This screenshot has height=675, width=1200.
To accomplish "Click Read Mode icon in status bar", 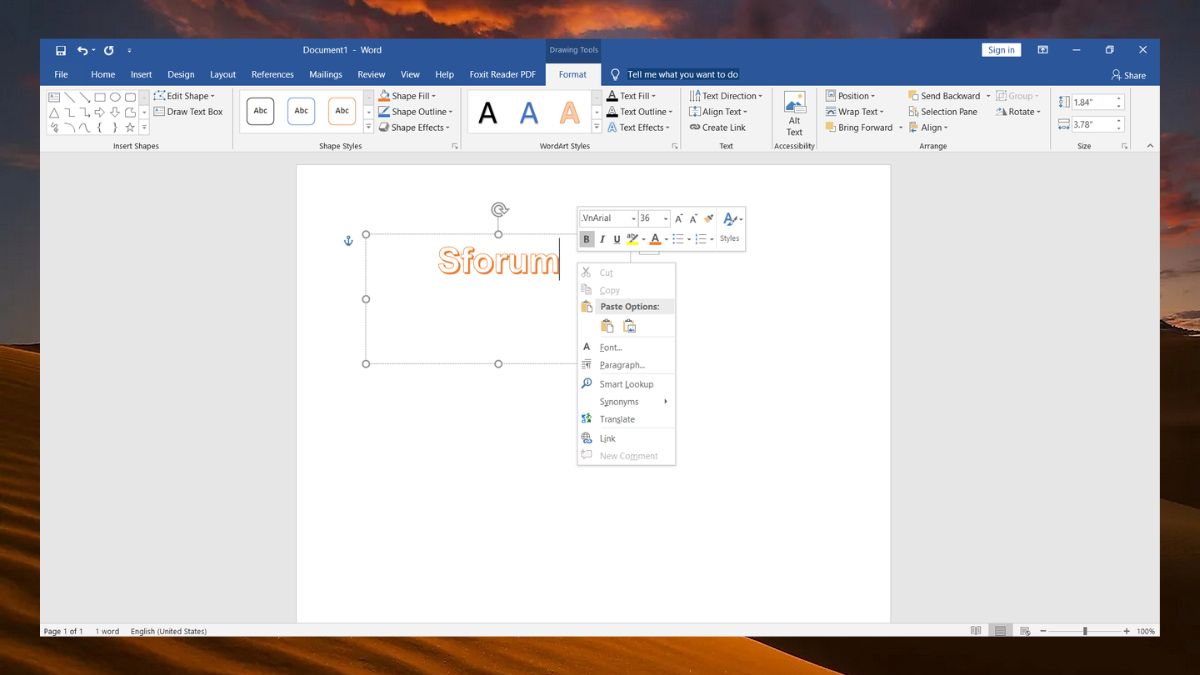I will (x=976, y=631).
